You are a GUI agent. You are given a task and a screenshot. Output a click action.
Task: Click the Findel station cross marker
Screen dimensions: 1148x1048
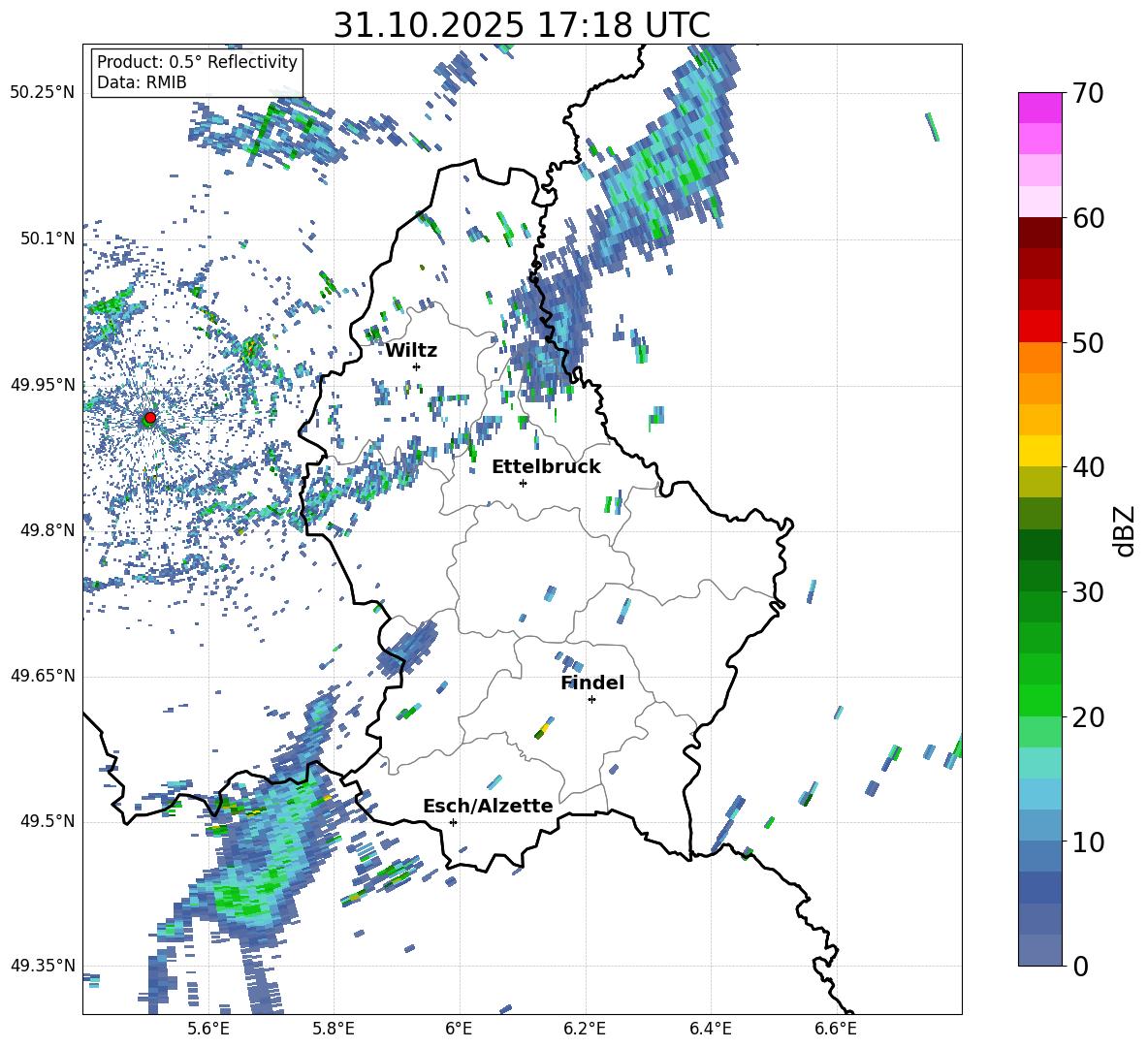tap(591, 700)
